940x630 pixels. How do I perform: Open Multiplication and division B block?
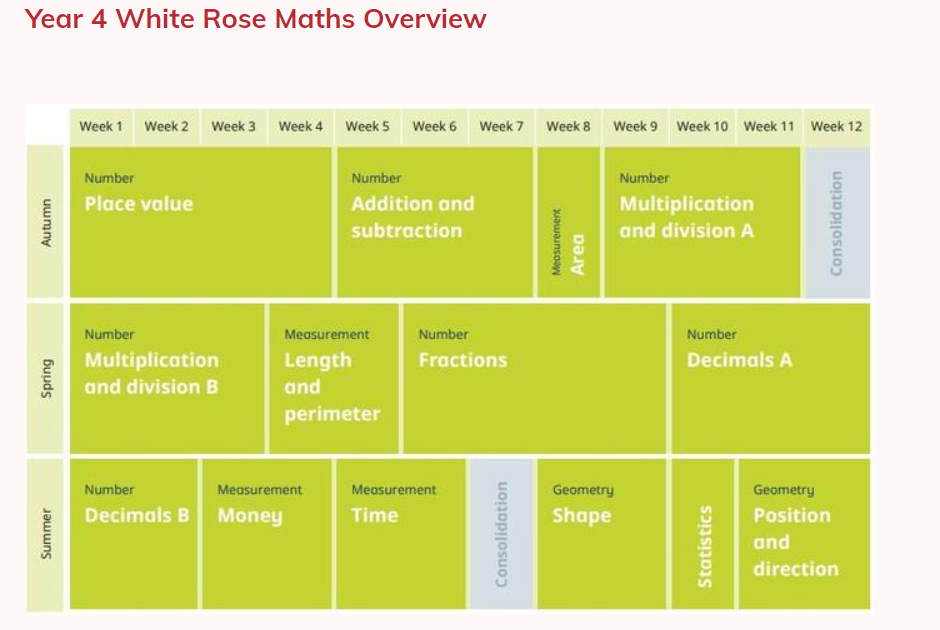[x=166, y=378]
